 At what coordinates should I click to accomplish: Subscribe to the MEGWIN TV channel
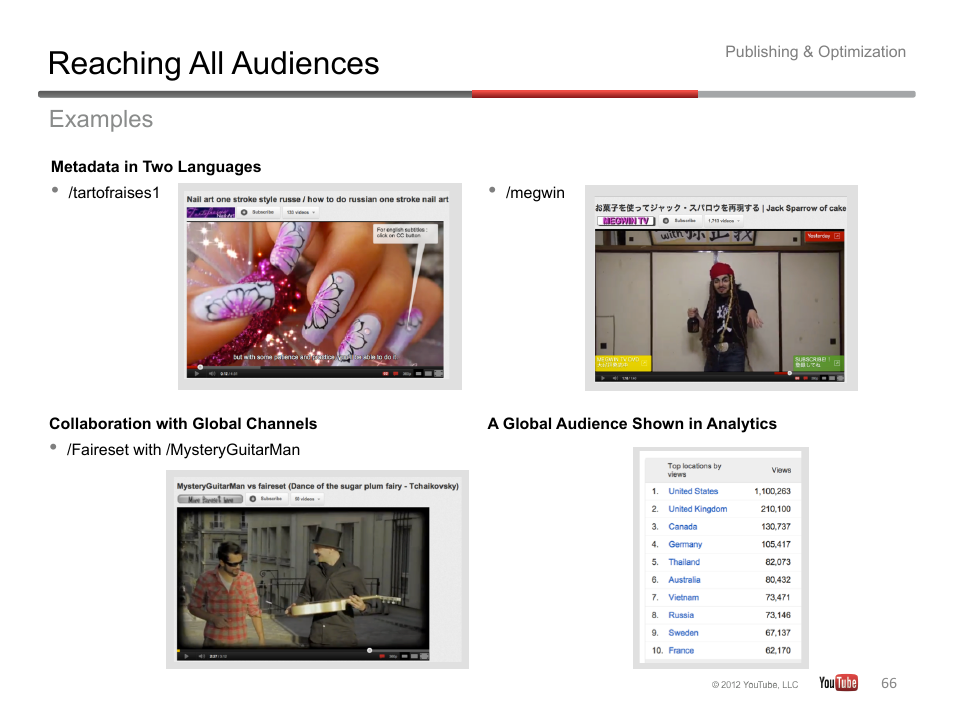680,221
